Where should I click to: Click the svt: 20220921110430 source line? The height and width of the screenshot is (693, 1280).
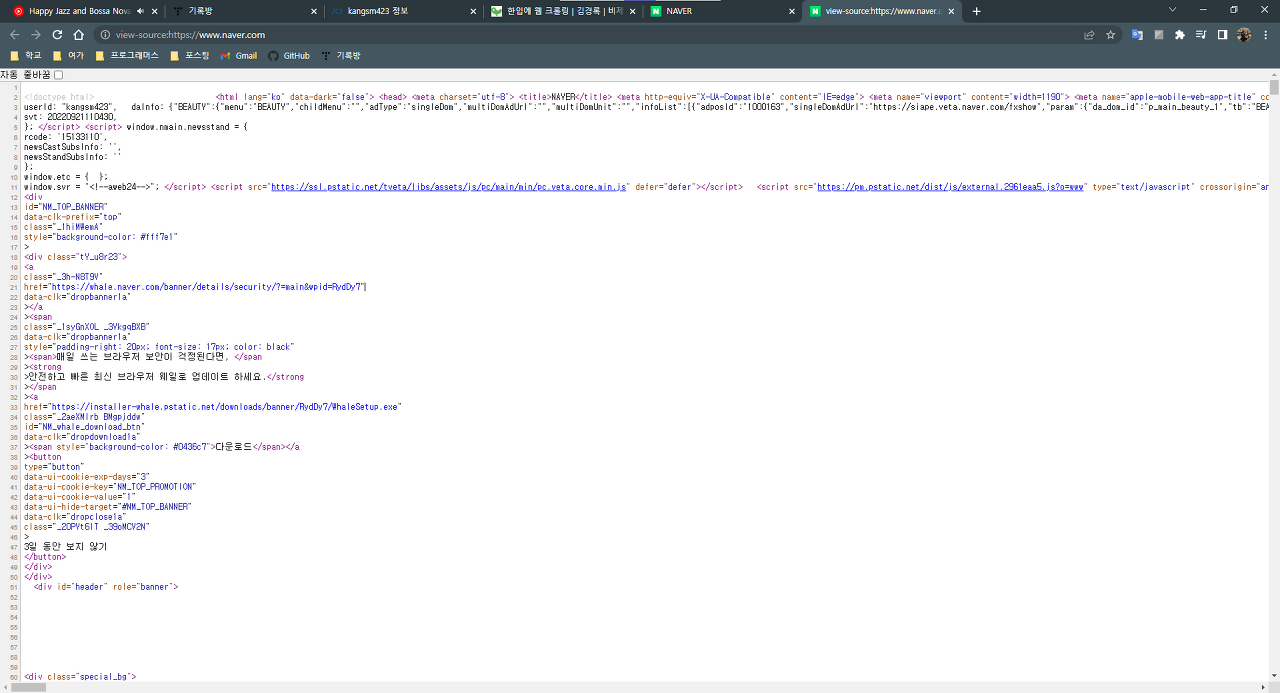(70, 117)
